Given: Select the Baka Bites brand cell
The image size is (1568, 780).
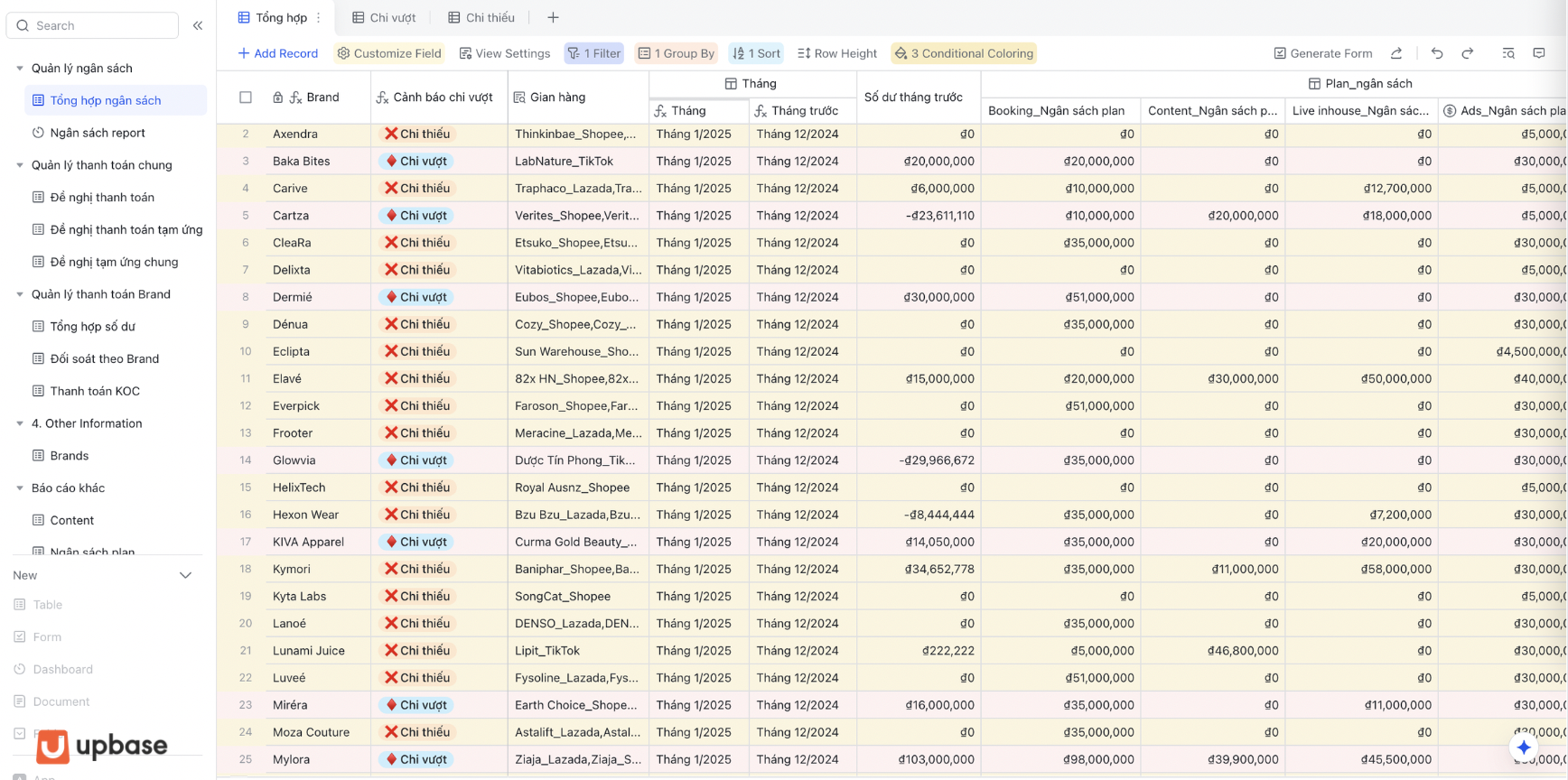Looking at the screenshot, I should (x=318, y=161).
